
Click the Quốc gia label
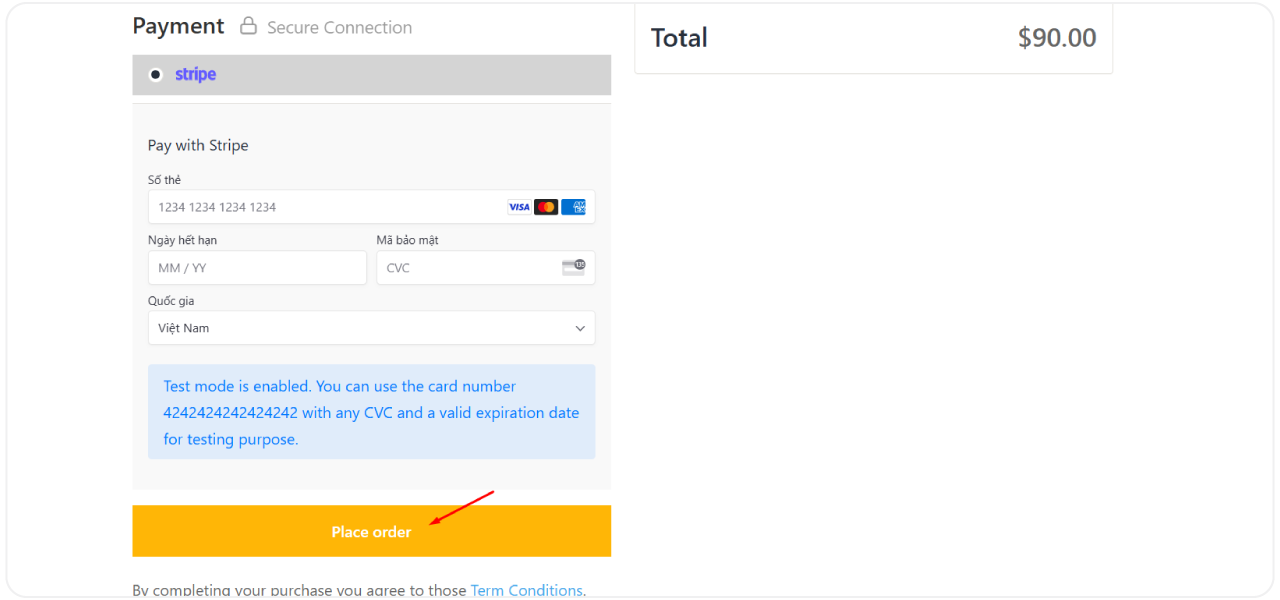click(171, 301)
